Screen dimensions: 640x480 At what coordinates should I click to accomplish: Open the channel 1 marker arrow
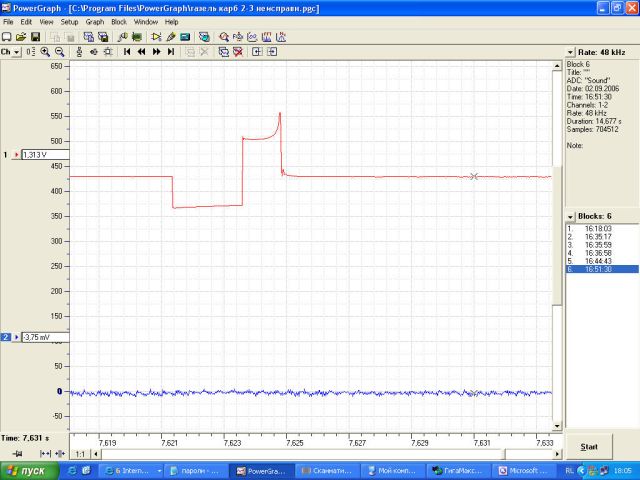tap(16, 155)
